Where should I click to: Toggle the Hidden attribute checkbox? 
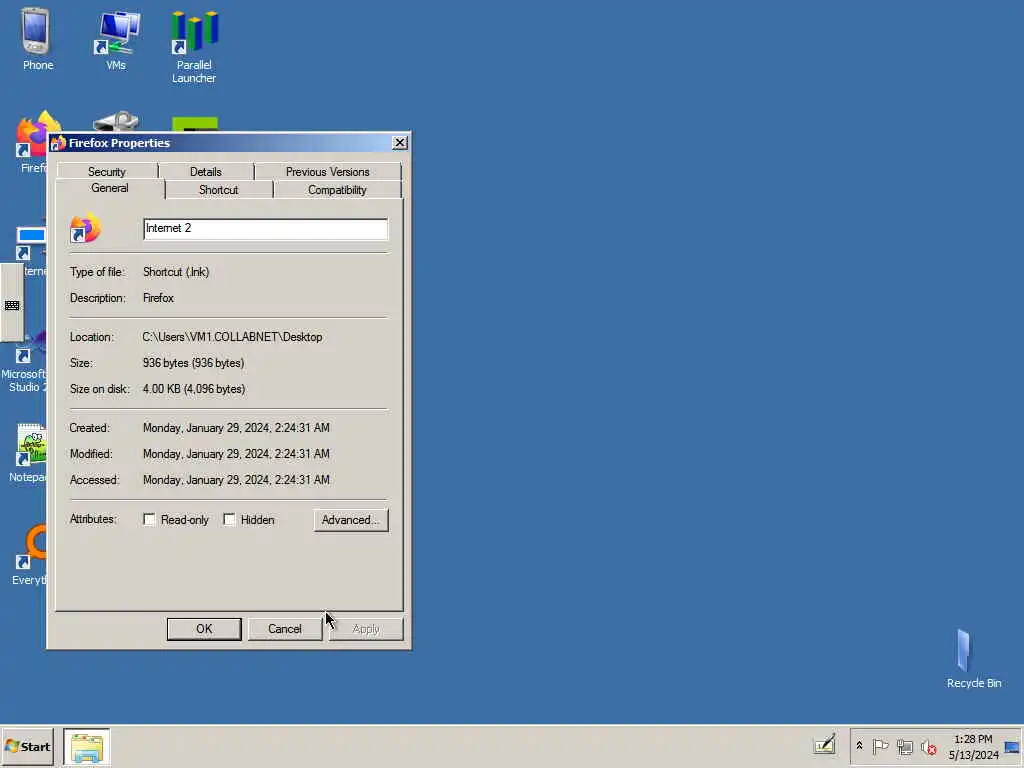tap(229, 519)
